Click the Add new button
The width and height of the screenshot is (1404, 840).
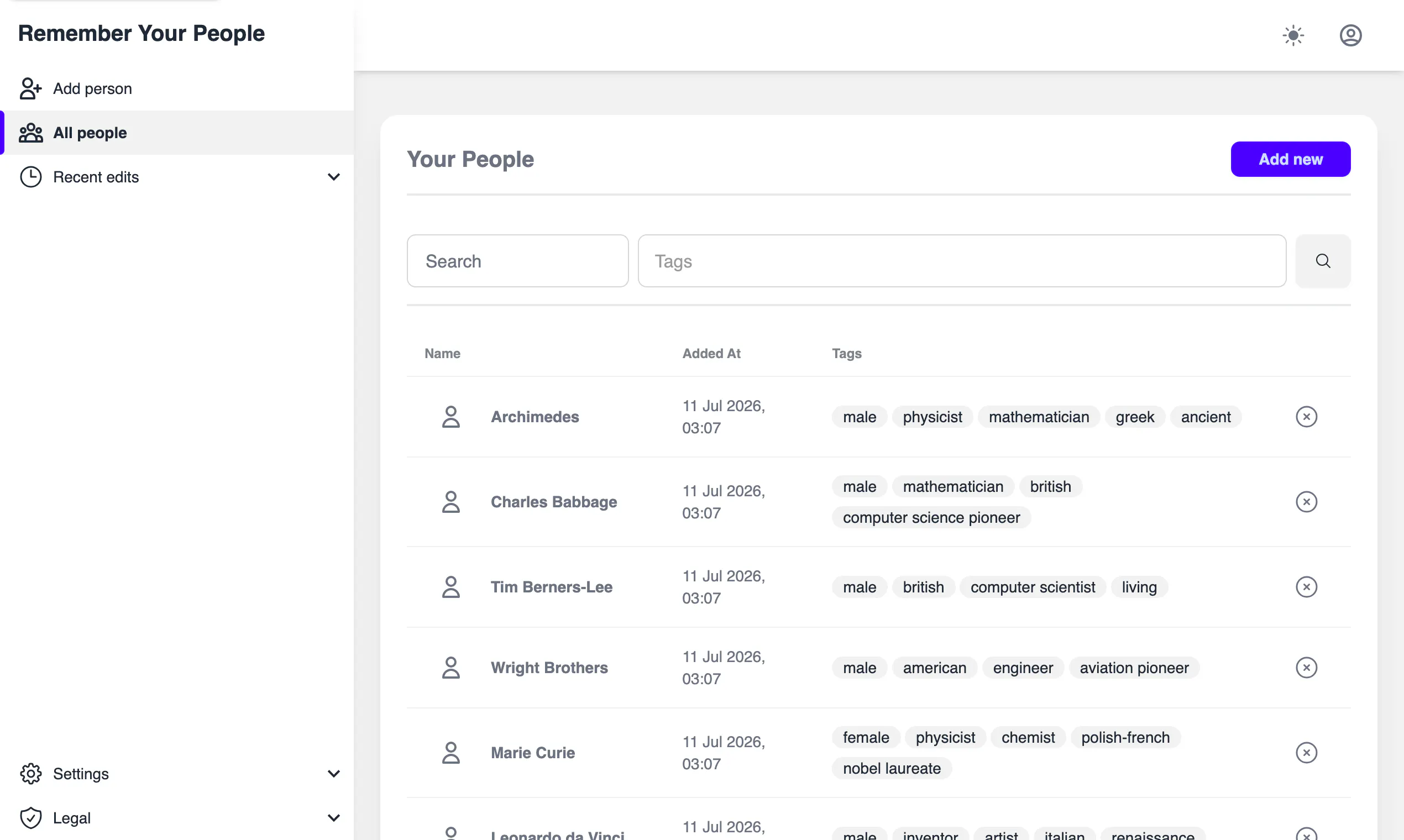1290,159
